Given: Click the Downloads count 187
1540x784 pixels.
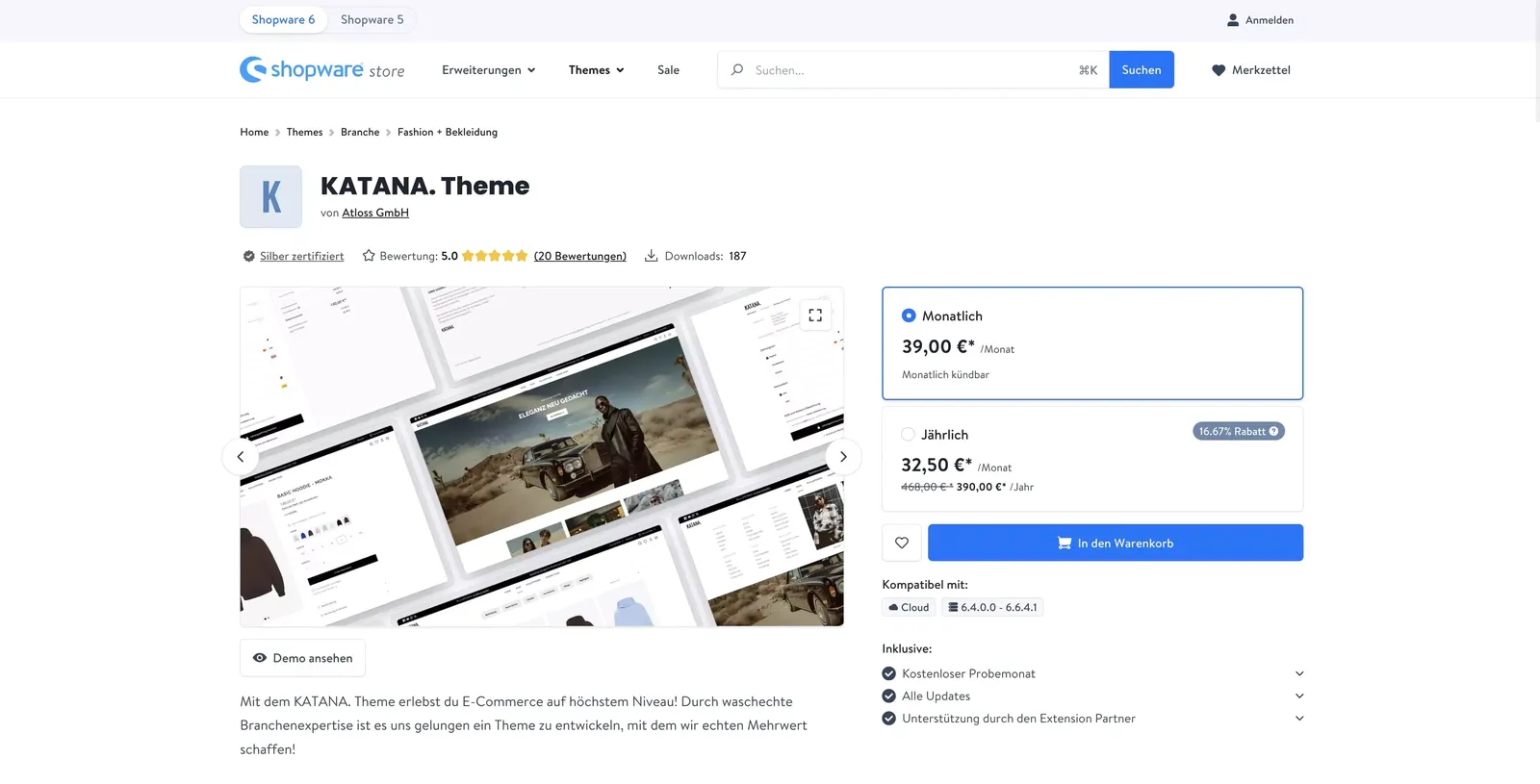Looking at the screenshot, I should pos(737,256).
